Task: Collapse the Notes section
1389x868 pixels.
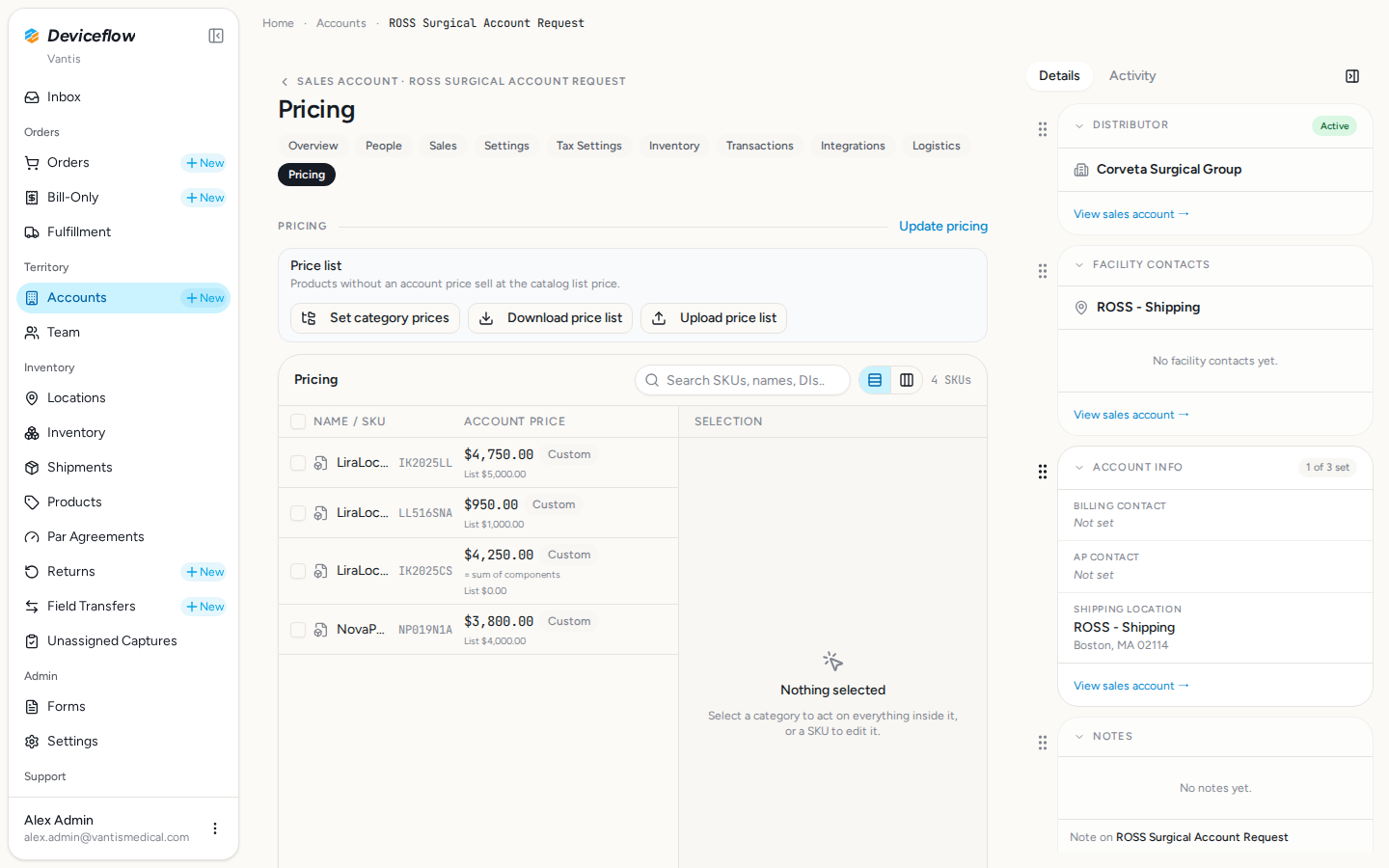Action: pyautogui.click(x=1079, y=737)
